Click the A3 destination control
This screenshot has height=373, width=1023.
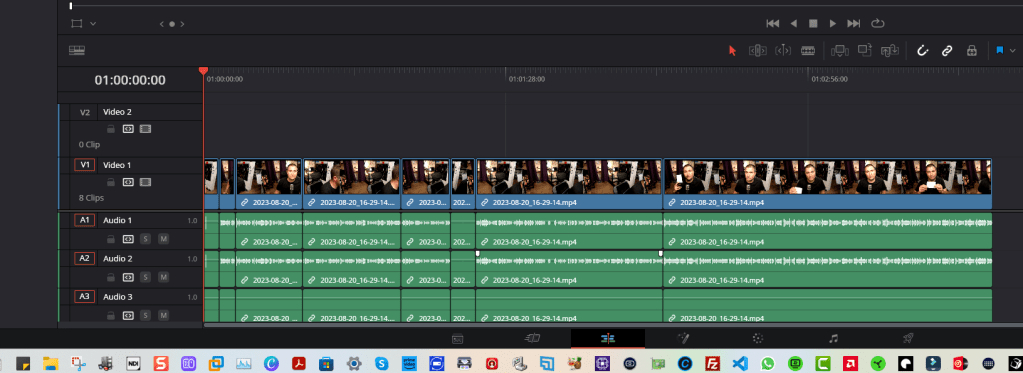tap(85, 297)
